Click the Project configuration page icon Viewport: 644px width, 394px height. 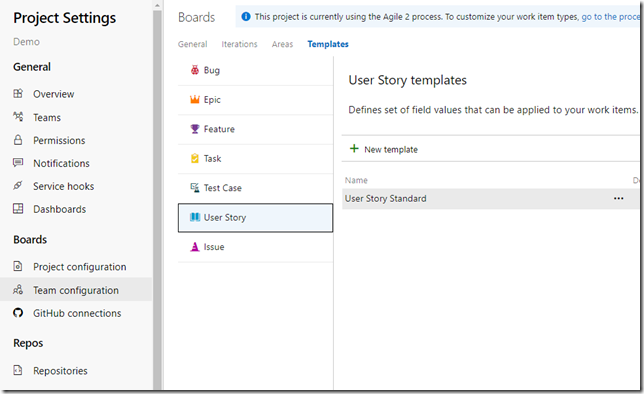(x=18, y=266)
